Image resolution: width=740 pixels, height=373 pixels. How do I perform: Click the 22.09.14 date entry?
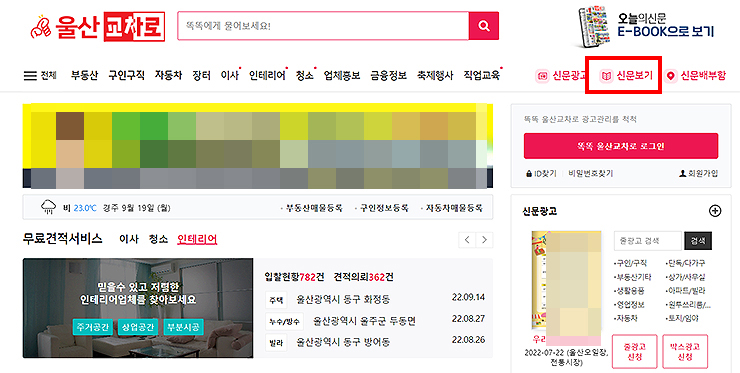(x=468, y=297)
